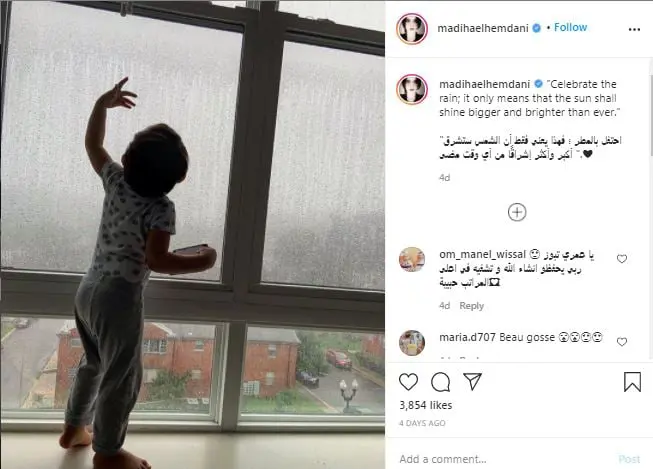Viewport: 653px width, 469px height.
Task: Open maria.d707's avatar
Action: (x=412, y=343)
